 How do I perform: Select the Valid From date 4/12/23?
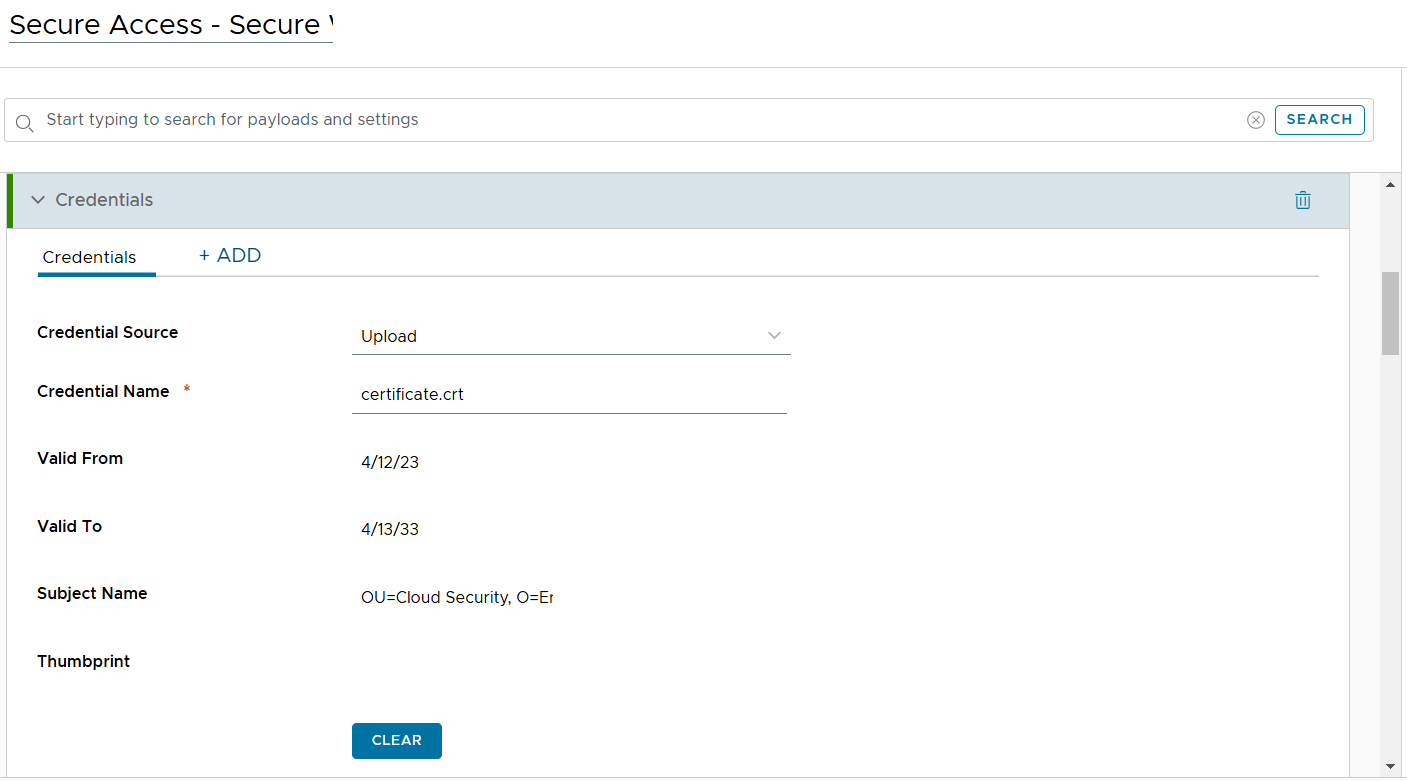click(390, 462)
